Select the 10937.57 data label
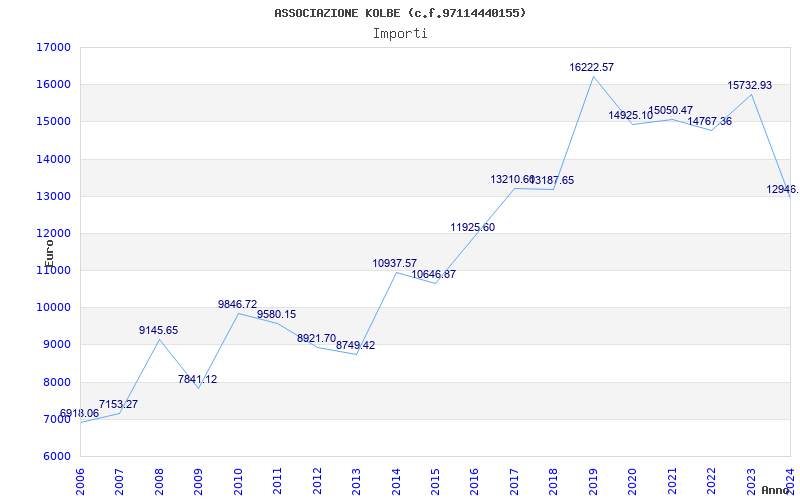 pyautogui.click(x=395, y=263)
